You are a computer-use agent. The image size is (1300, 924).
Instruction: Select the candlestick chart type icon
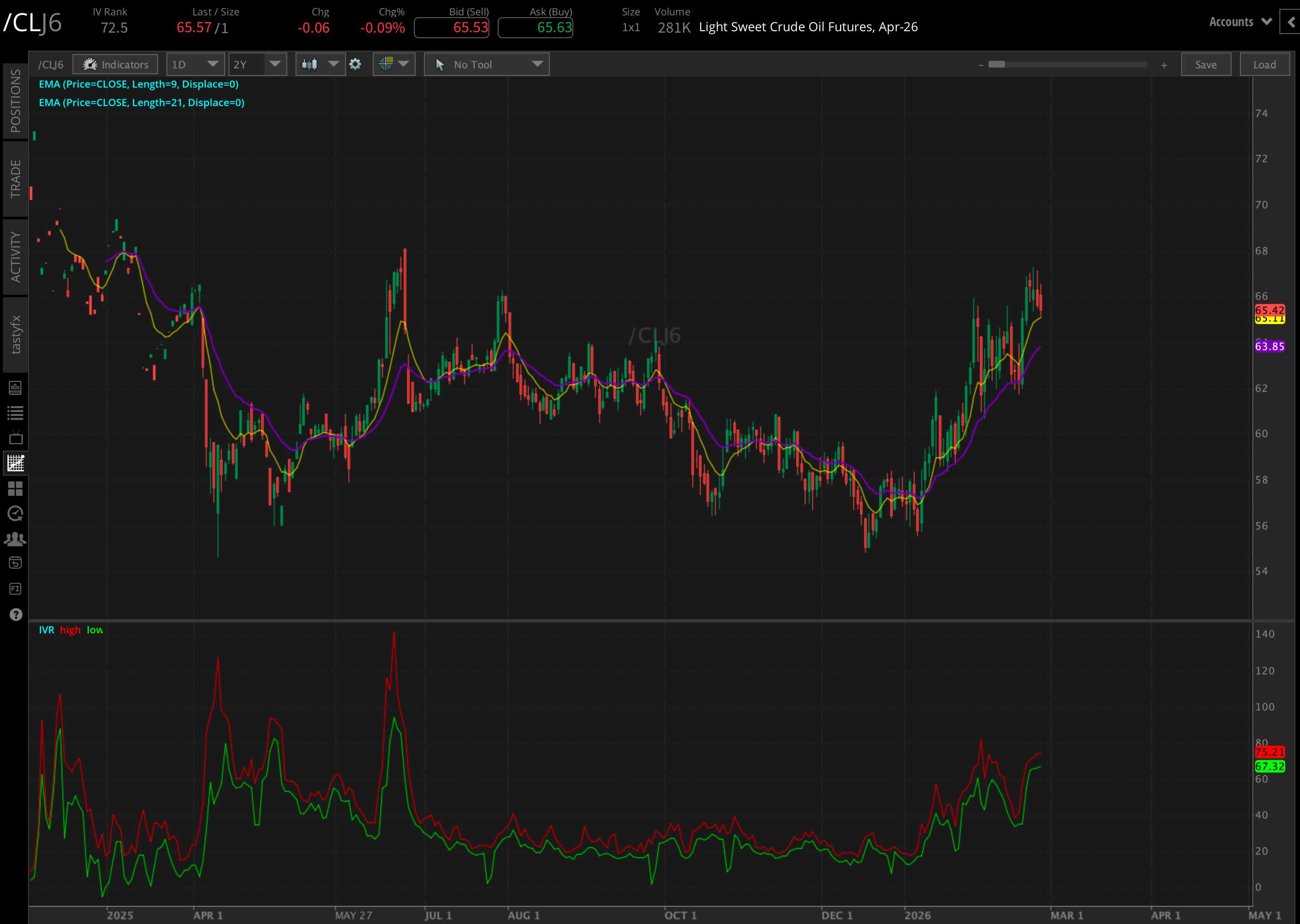click(310, 64)
